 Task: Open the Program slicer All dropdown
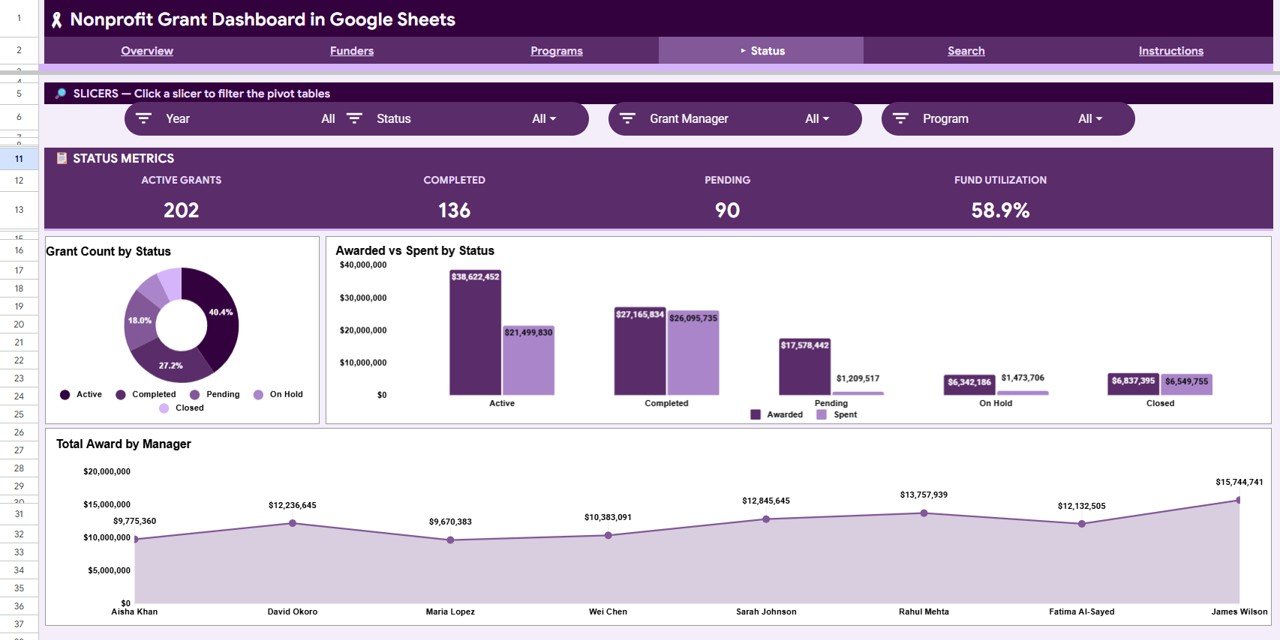pos(1090,119)
